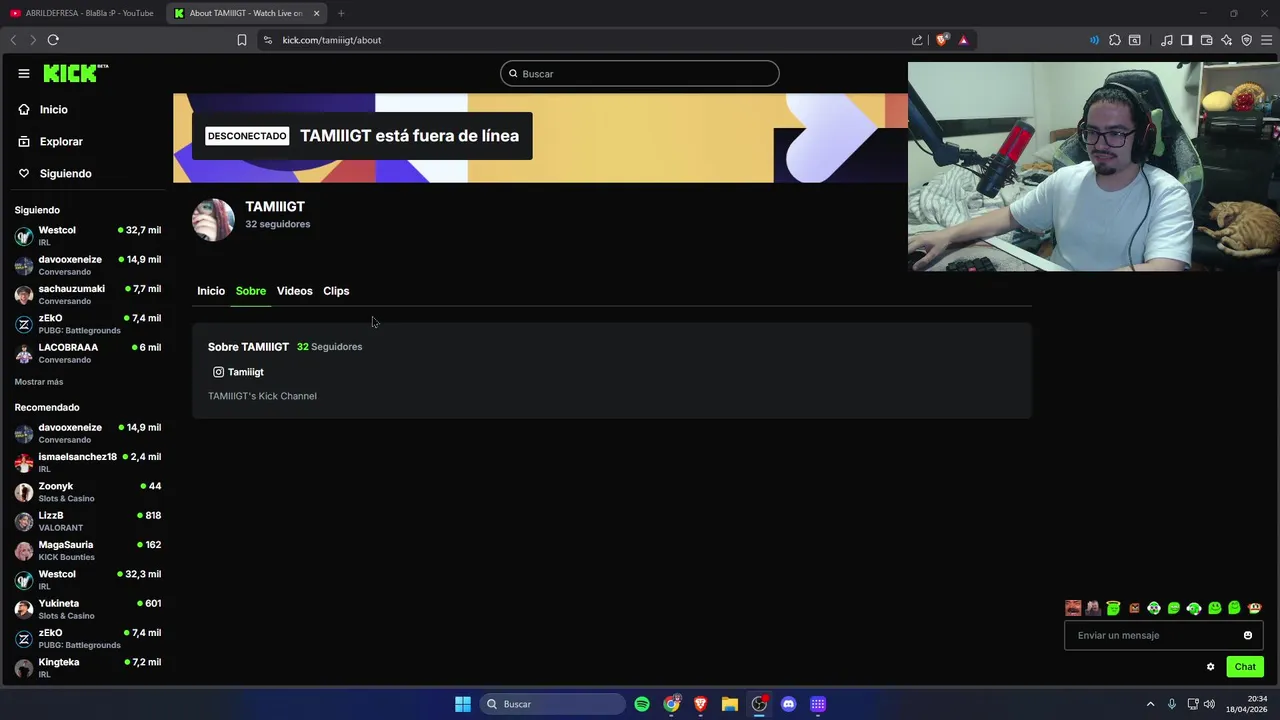
Task: Open chat settings gear
Action: (x=1210, y=667)
